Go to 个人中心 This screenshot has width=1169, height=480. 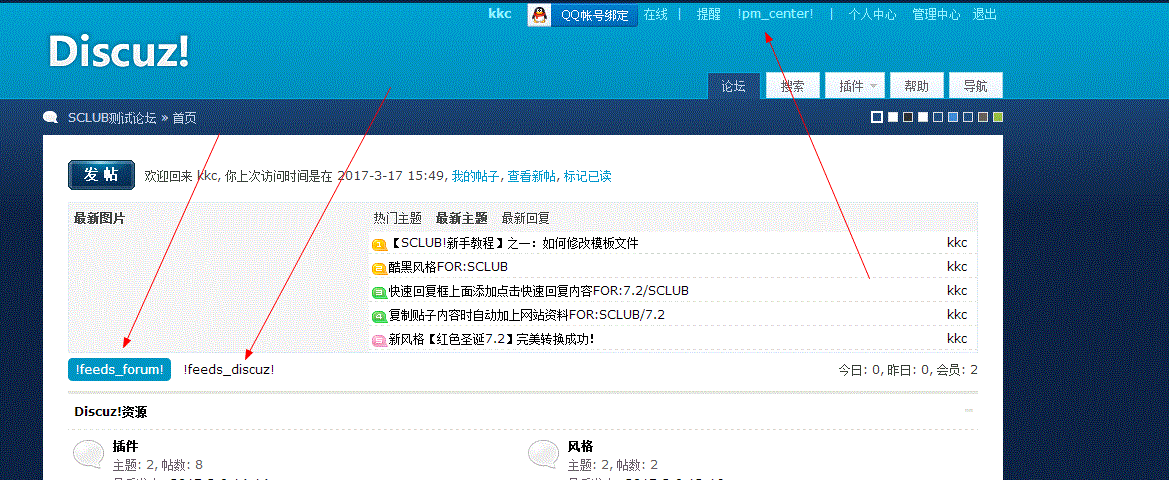pos(872,14)
